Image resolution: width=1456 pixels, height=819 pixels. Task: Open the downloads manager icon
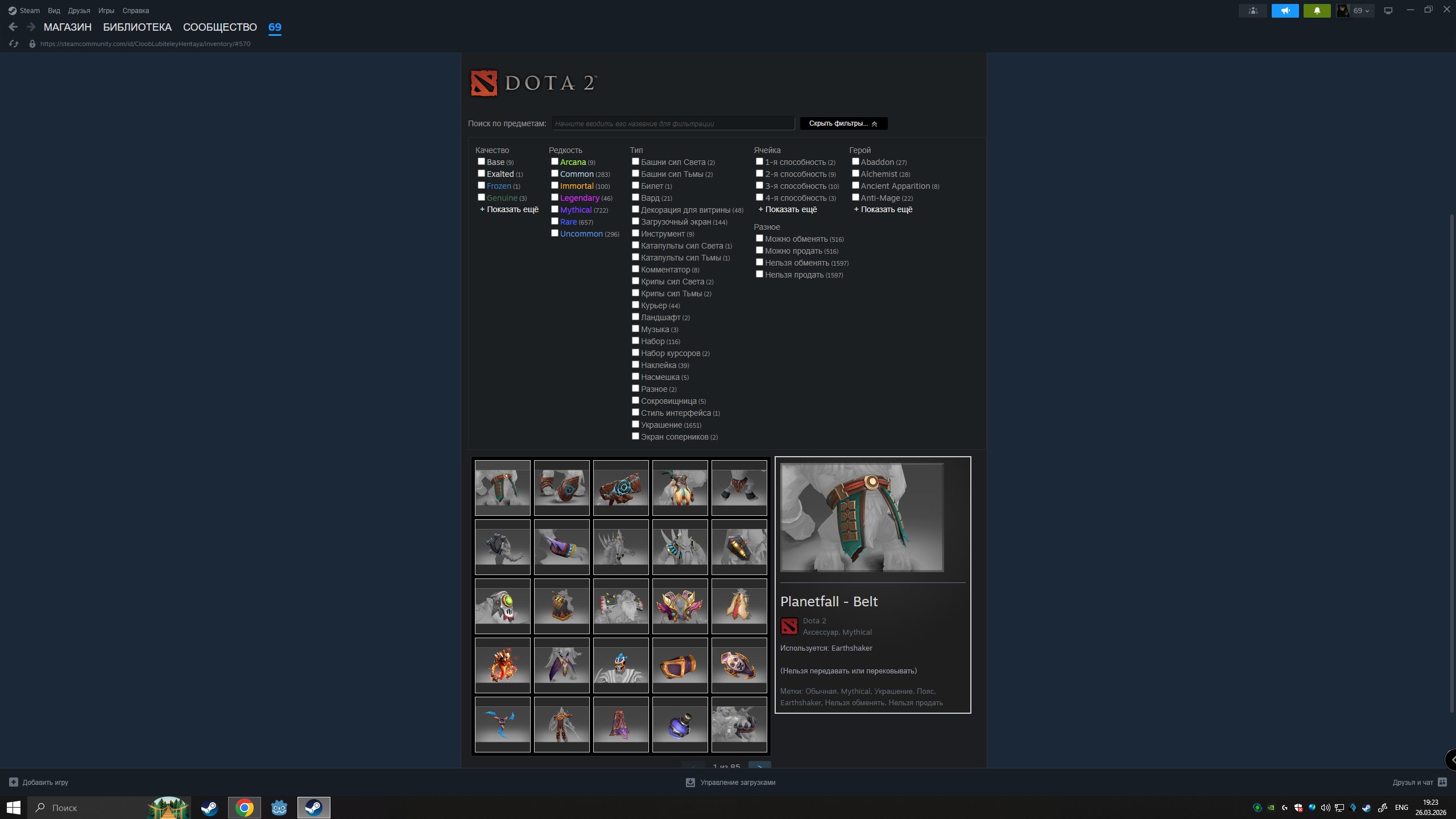pos(690,782)
